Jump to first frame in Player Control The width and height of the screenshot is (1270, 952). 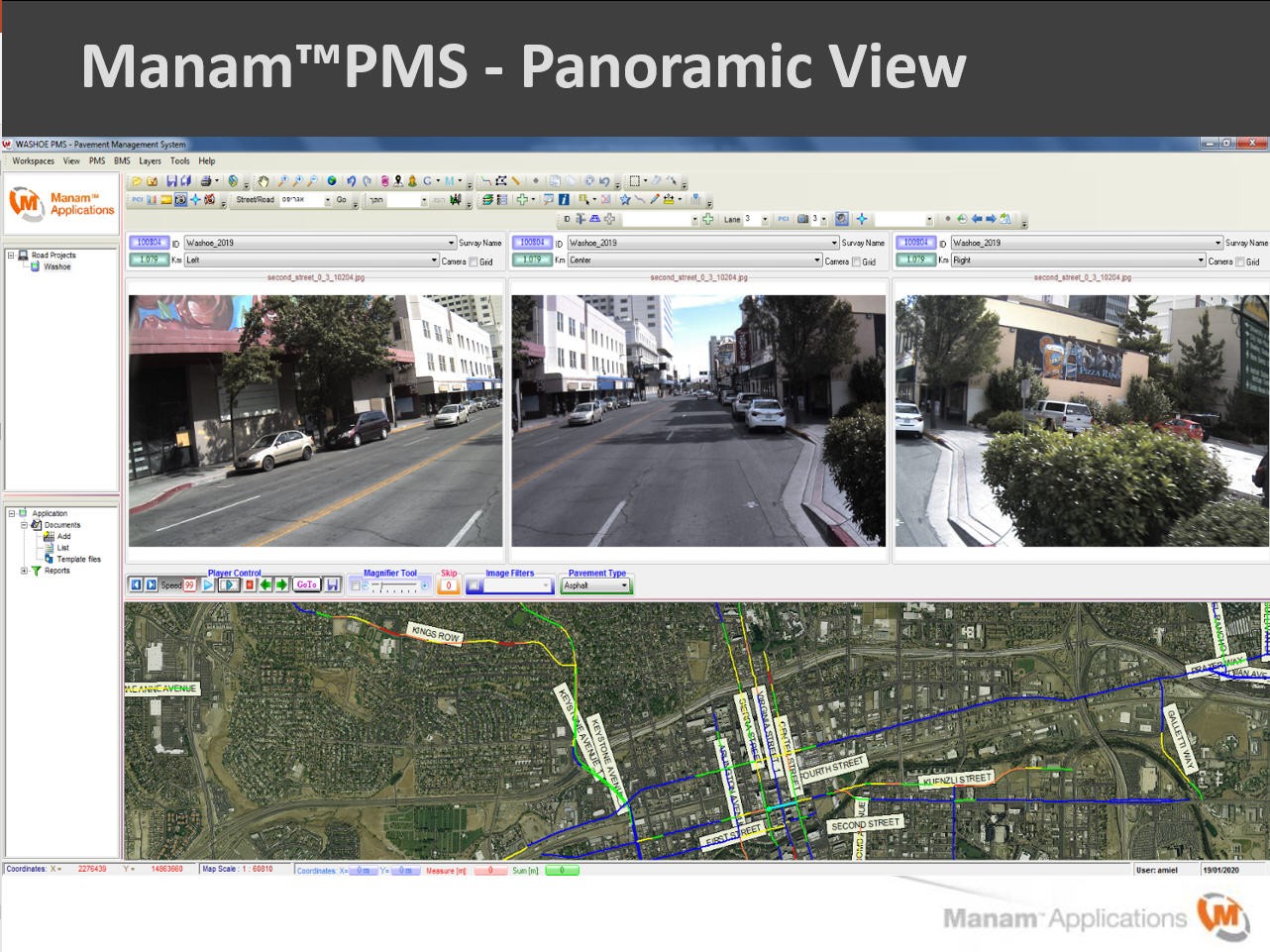(136, 584)
